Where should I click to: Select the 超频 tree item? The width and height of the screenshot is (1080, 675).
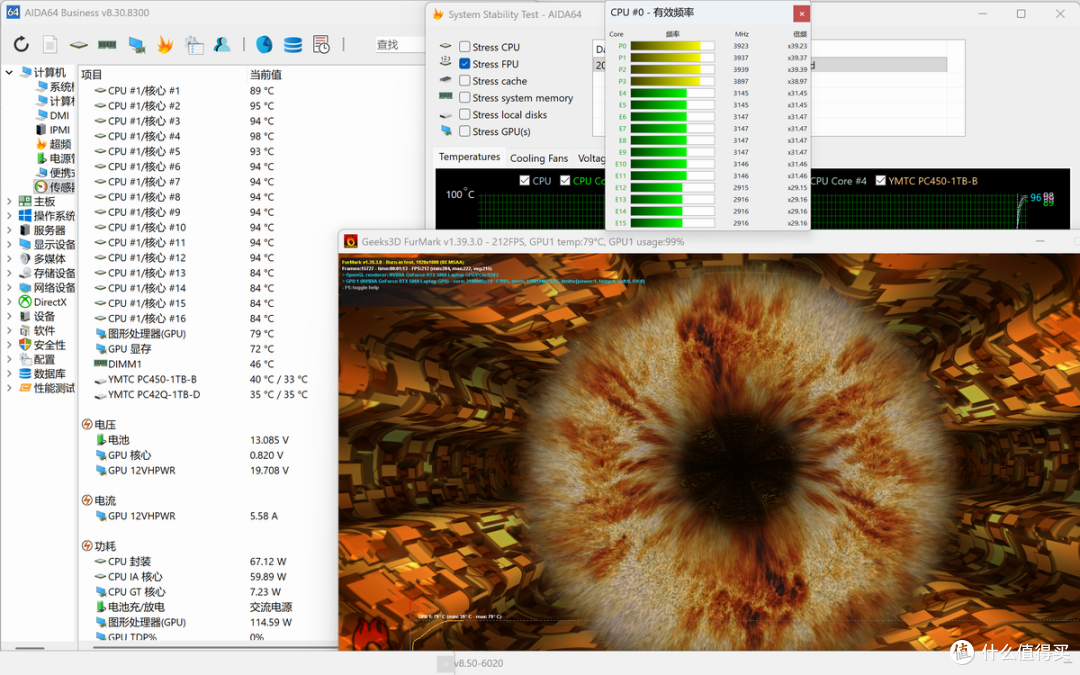coord(61,144)
